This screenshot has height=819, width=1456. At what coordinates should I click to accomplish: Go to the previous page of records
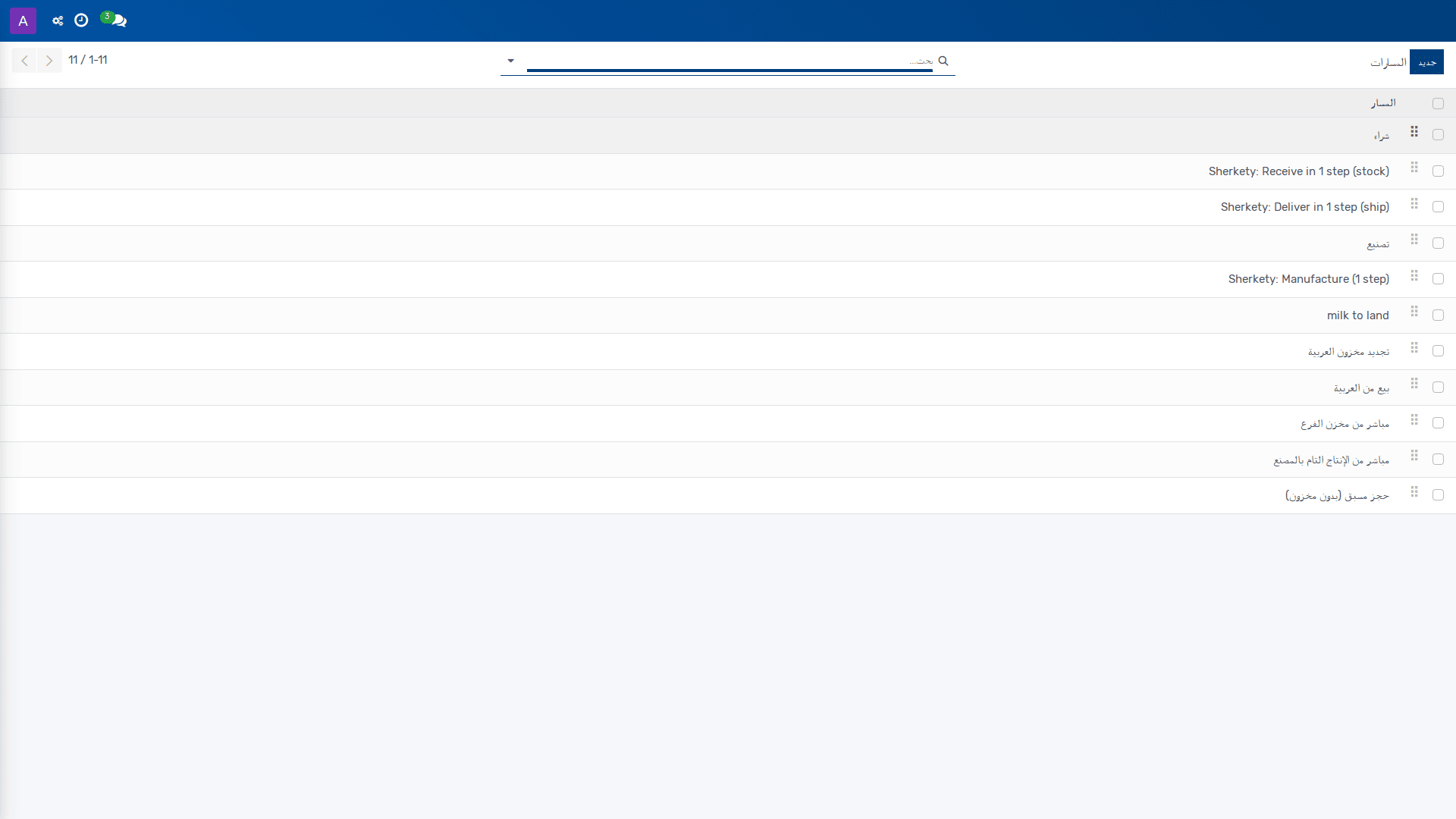(24, 61)
